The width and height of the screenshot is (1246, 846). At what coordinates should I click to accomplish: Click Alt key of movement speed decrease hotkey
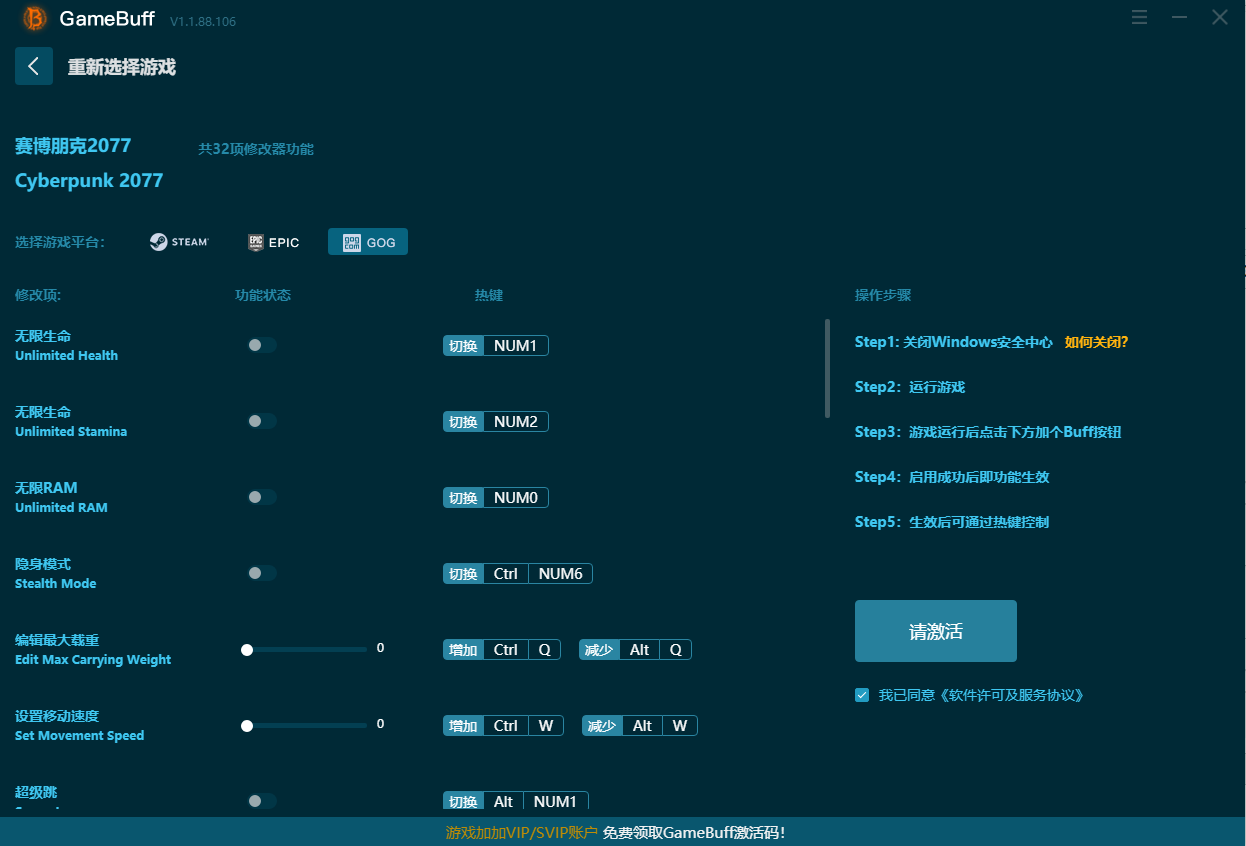[643, 726]
